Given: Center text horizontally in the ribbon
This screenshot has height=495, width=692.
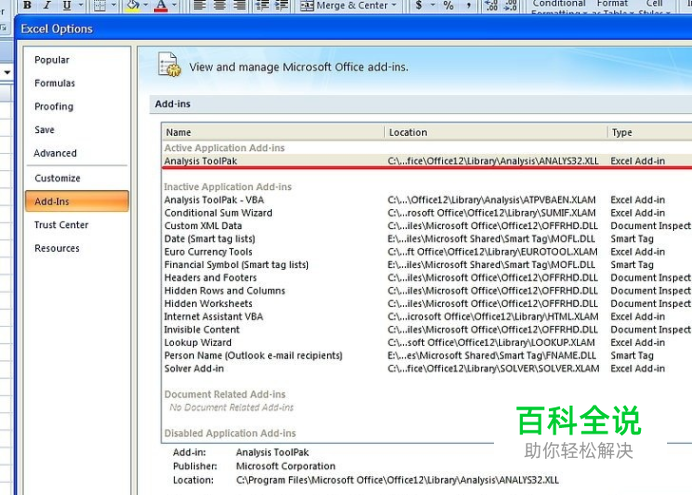Looking at the screenshot, I should (219, 5).
